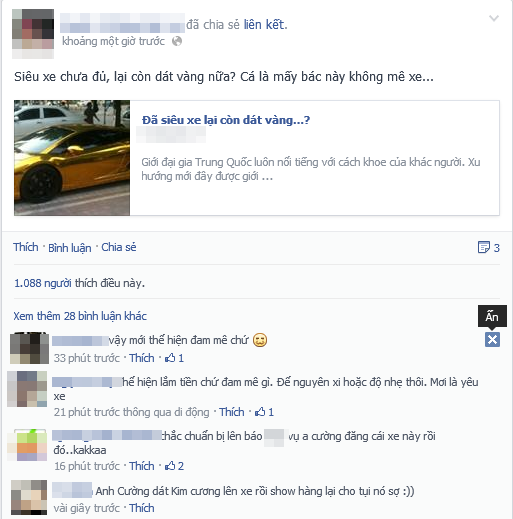Click Chia sẻ to share the post
This screenshot has width=513, height=519.
[x=119, y=247]
